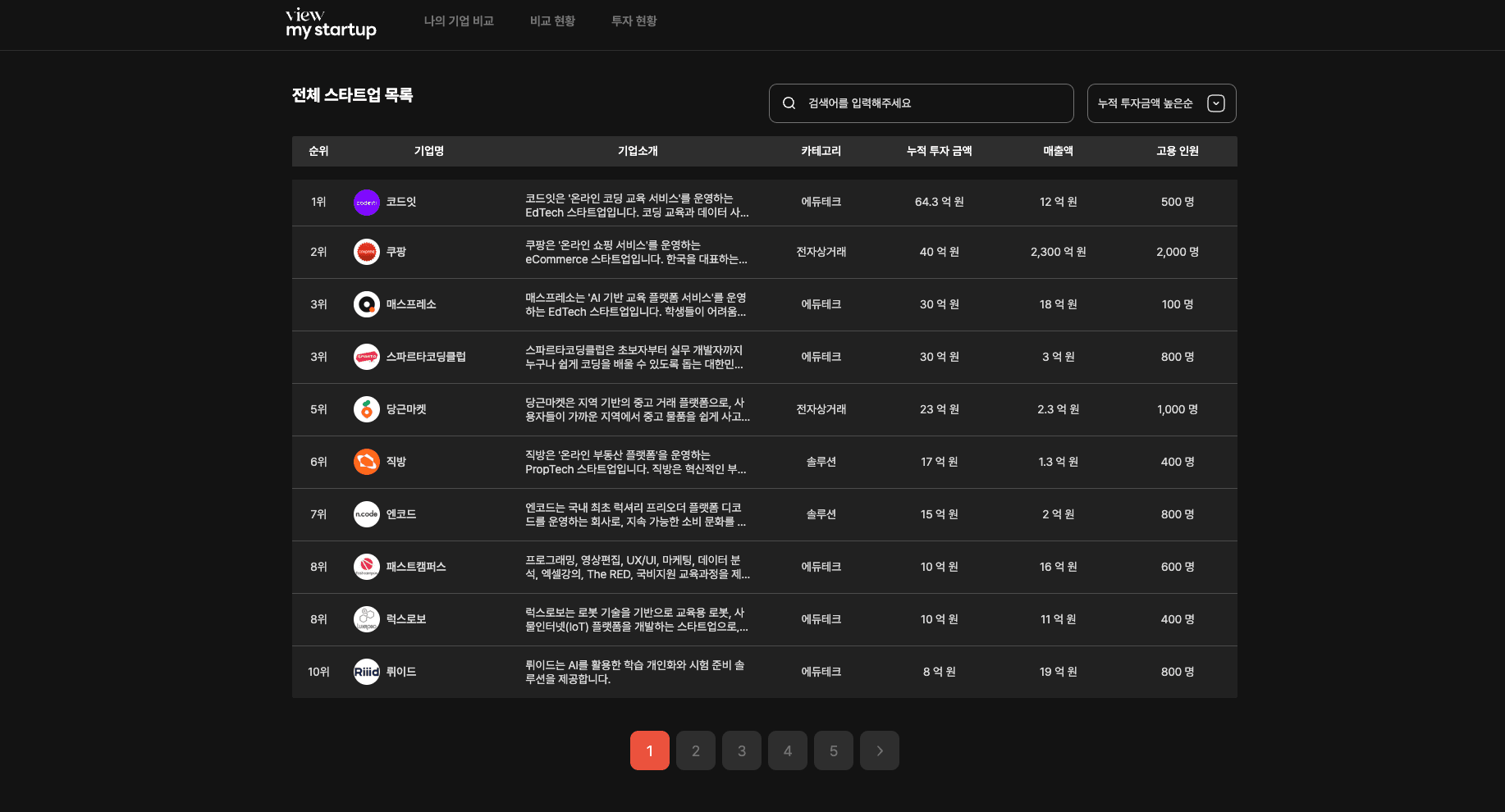Click the 19 억 원 revenue value
1505x812 pixels.
[x=1059, y=672]
